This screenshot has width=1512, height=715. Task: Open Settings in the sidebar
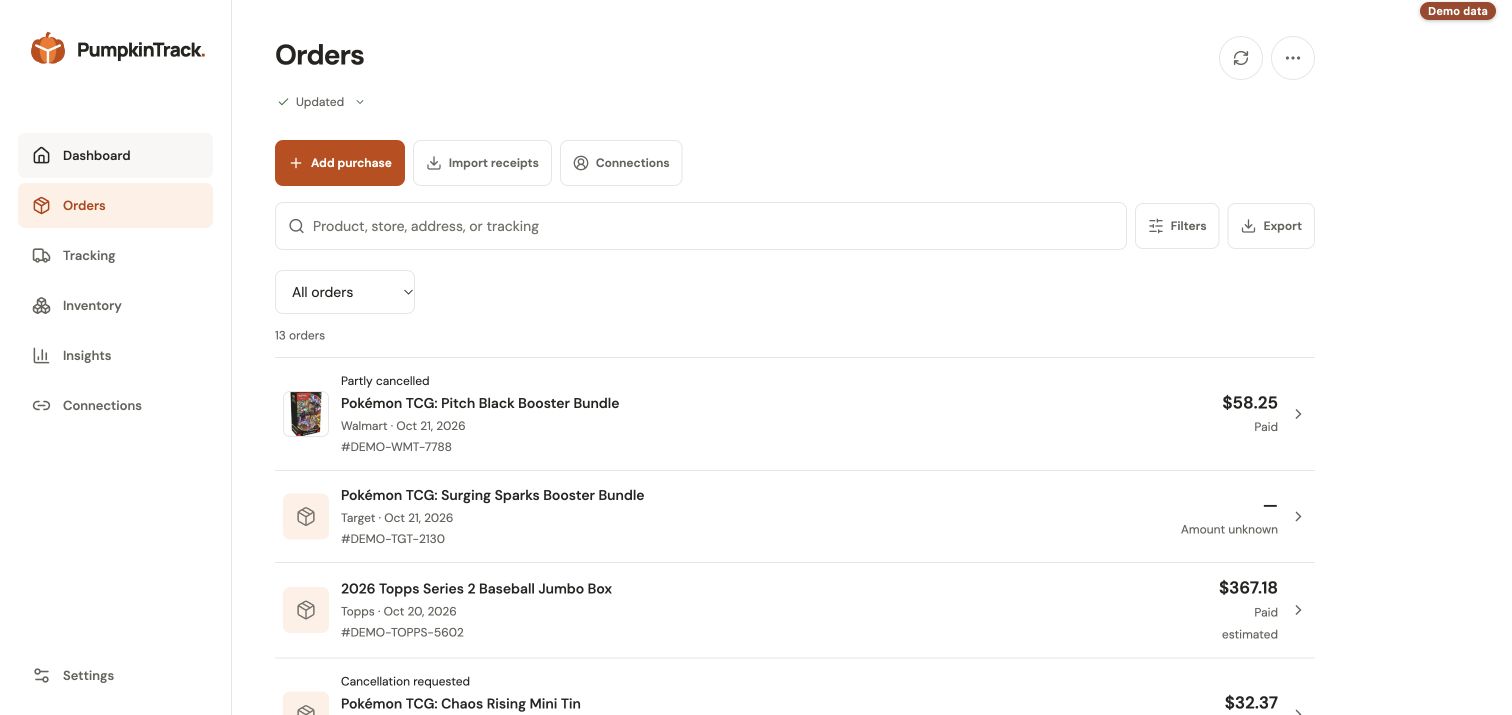pyautogui.click(x=115, y=675)
